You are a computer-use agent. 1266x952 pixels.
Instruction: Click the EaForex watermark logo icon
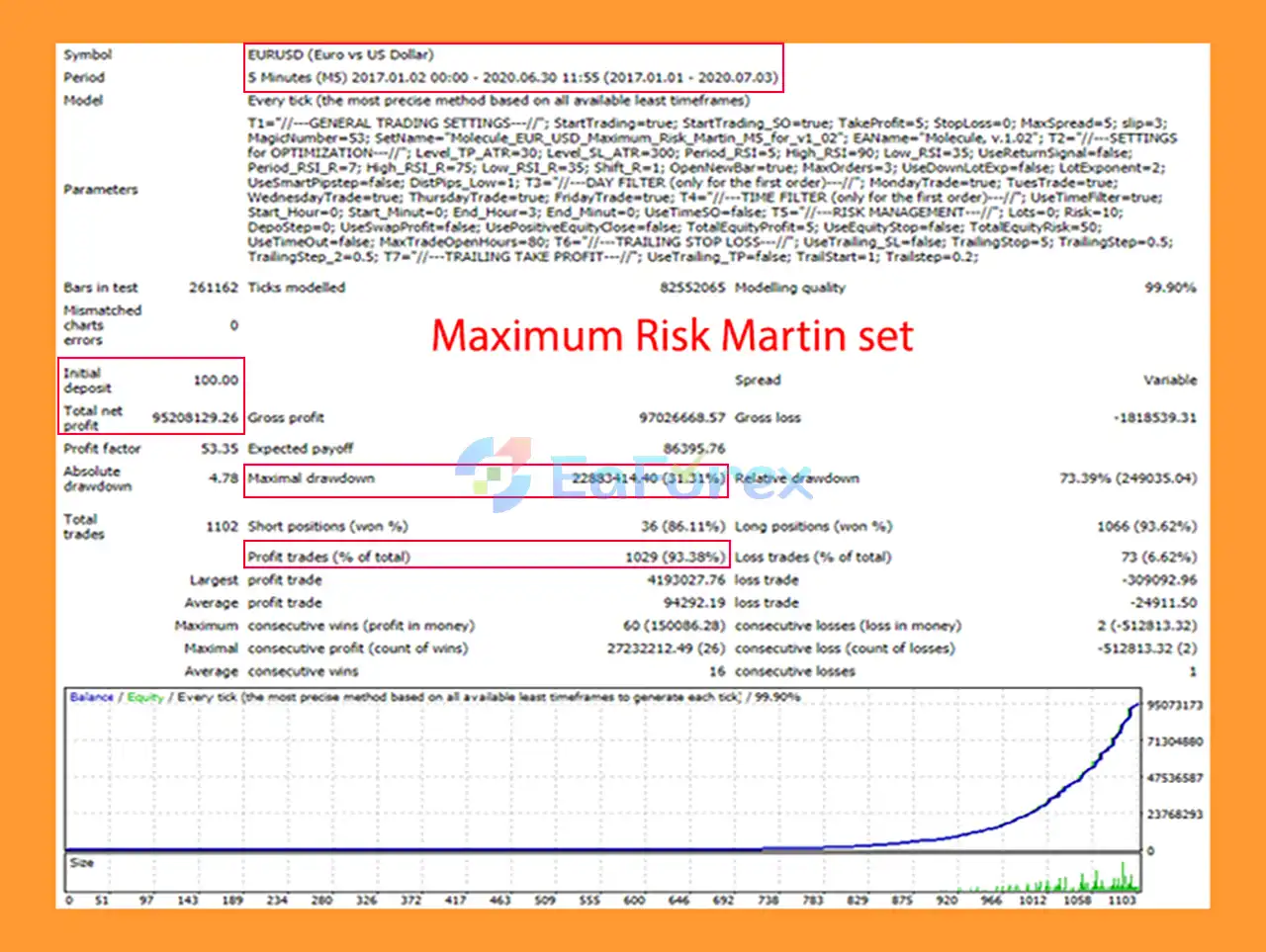(494, 475)
